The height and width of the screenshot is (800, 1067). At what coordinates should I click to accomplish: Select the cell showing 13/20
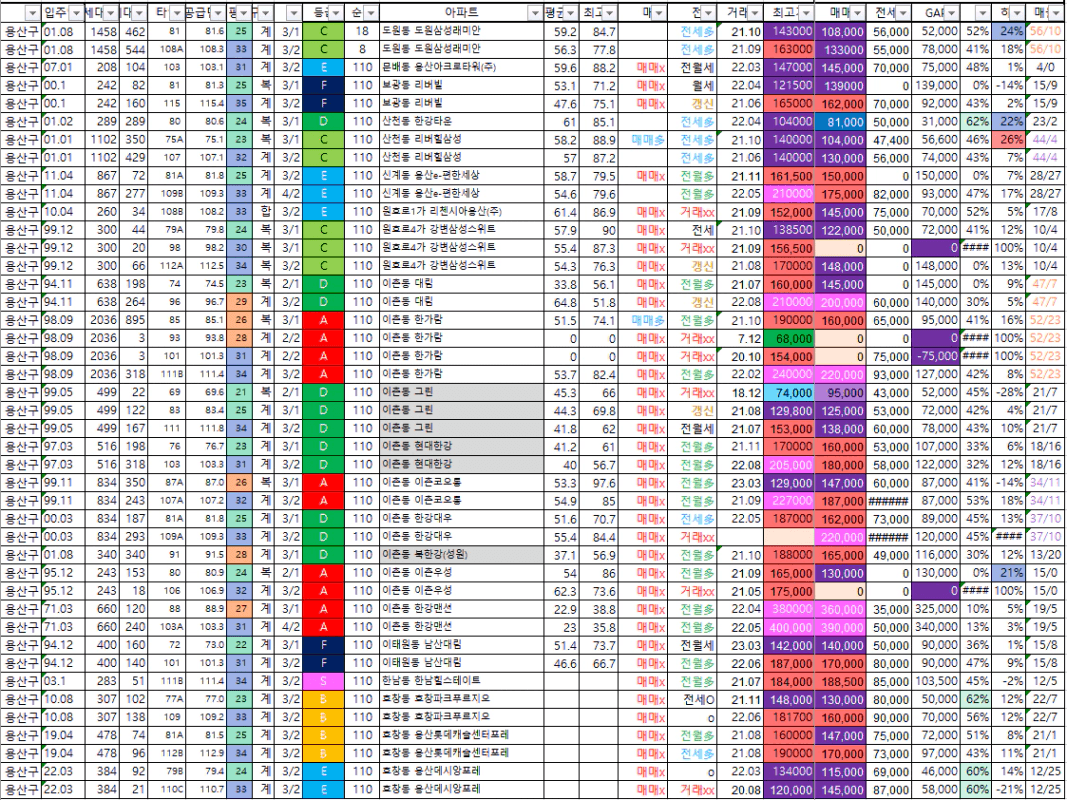[1045, 554]
